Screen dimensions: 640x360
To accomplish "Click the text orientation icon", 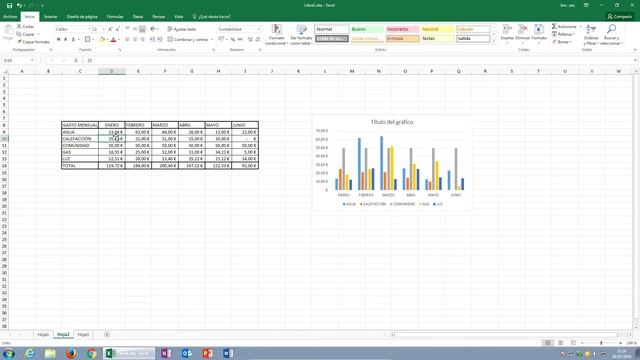I will coord(153,29).
